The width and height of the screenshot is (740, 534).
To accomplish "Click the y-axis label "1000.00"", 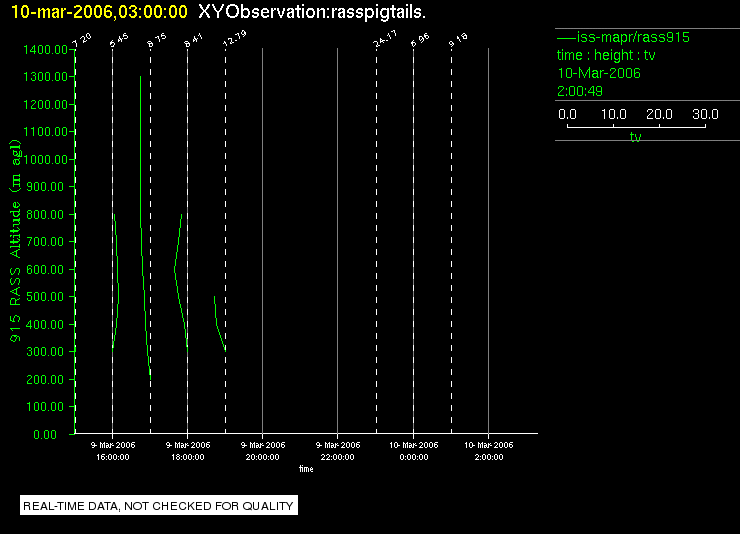I will (45, 159).
